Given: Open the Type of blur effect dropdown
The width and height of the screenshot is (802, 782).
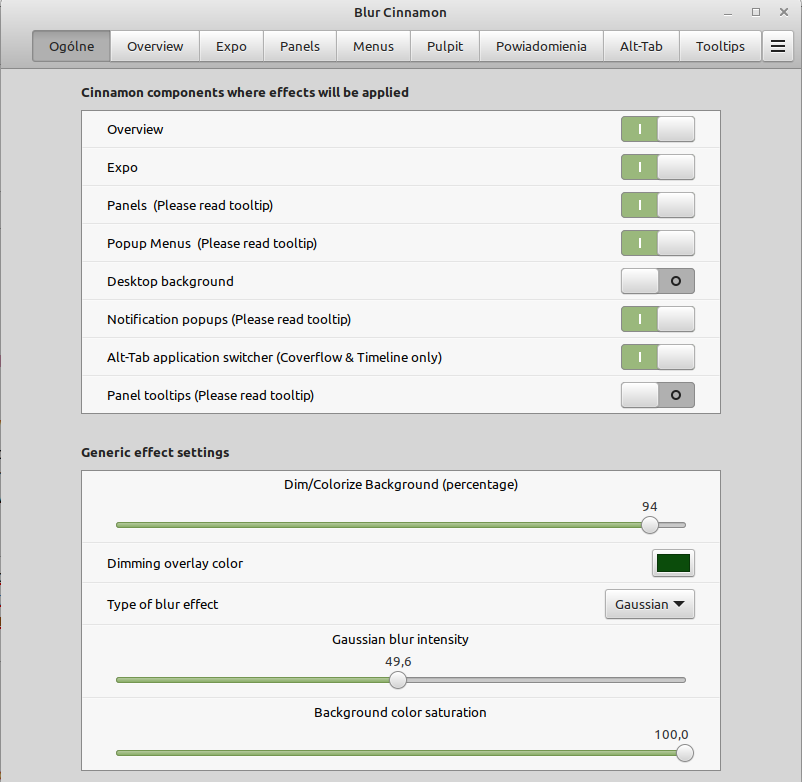Looking at the screenshot, I should (x=650, y=604).
